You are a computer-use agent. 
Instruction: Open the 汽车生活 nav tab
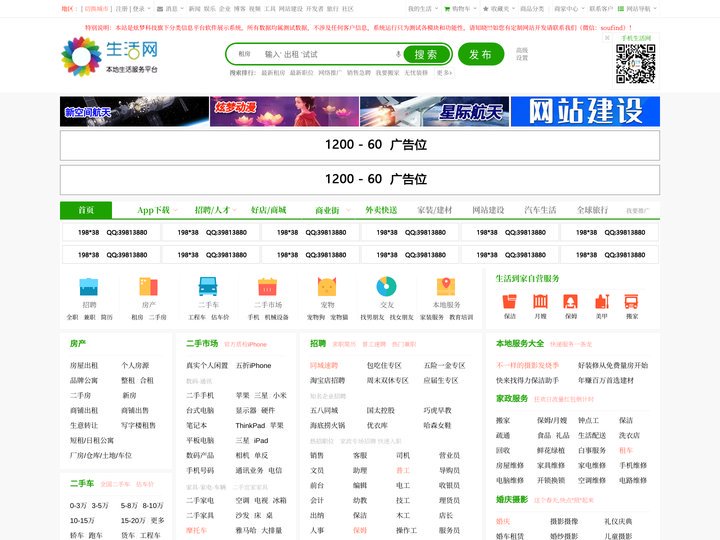click(540, 210)
